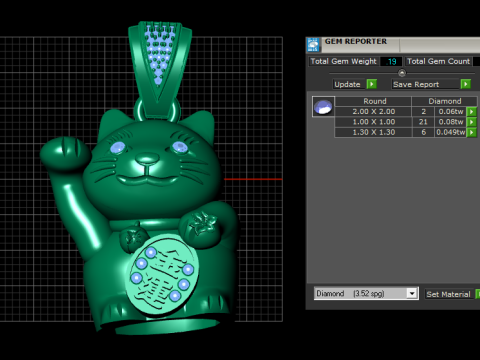Click the 0.049tw weight cell
This screenshot has width=480, height=360.
[451, 132]
